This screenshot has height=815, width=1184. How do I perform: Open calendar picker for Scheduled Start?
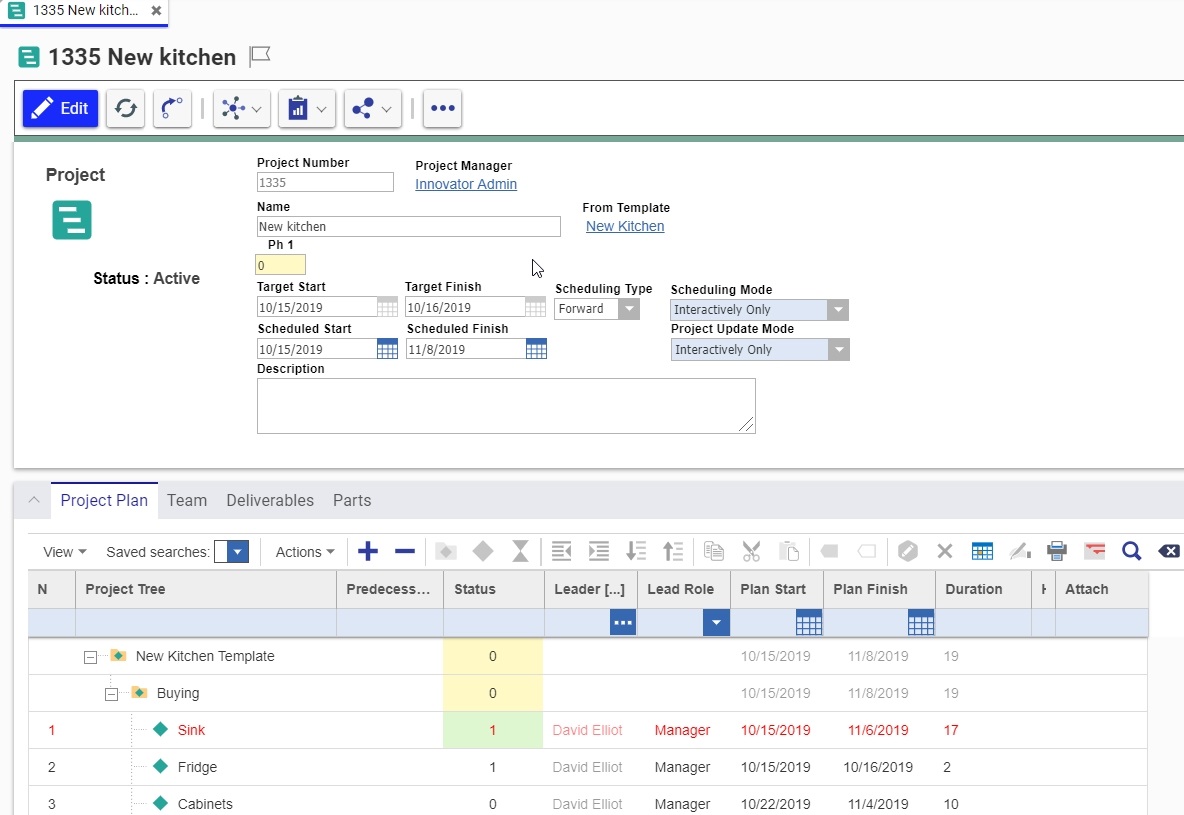pyautogui.click(x=387, y=349)
